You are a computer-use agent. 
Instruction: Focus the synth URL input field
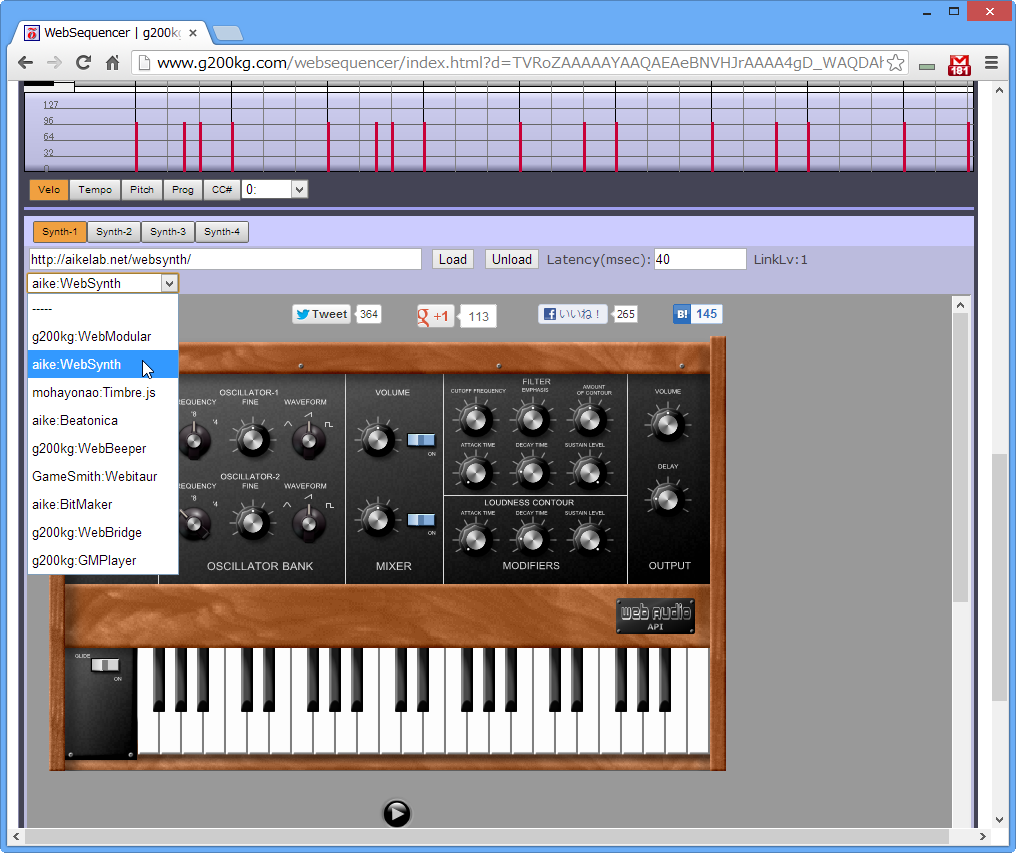[x=225, y=259]
